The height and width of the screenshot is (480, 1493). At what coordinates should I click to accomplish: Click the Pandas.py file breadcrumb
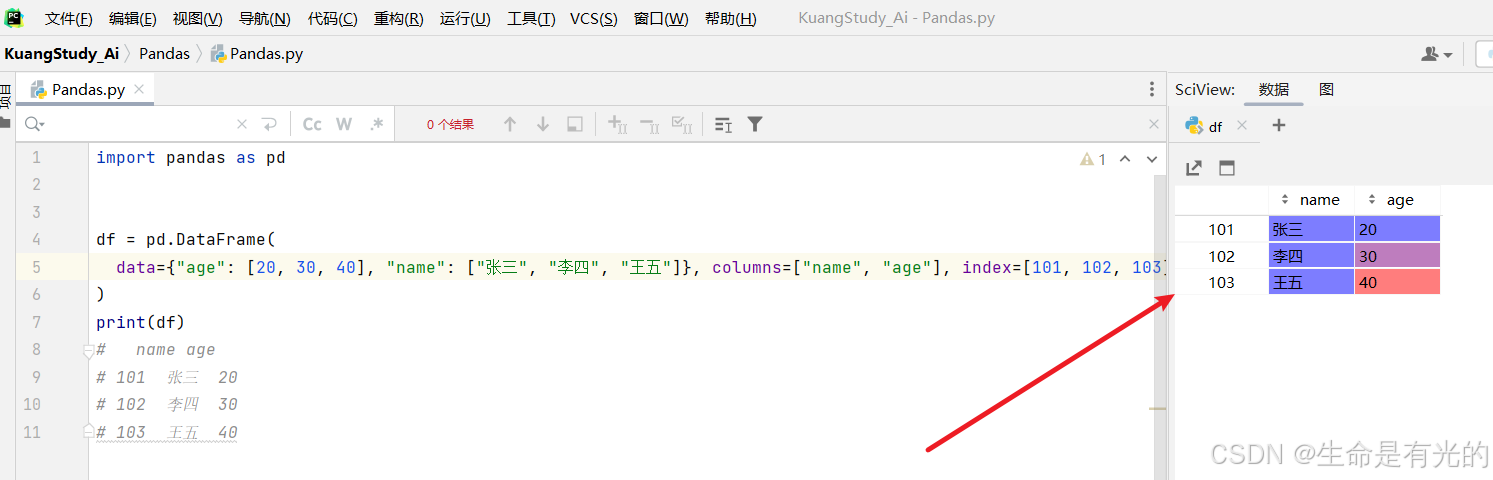tap(257, 54)
